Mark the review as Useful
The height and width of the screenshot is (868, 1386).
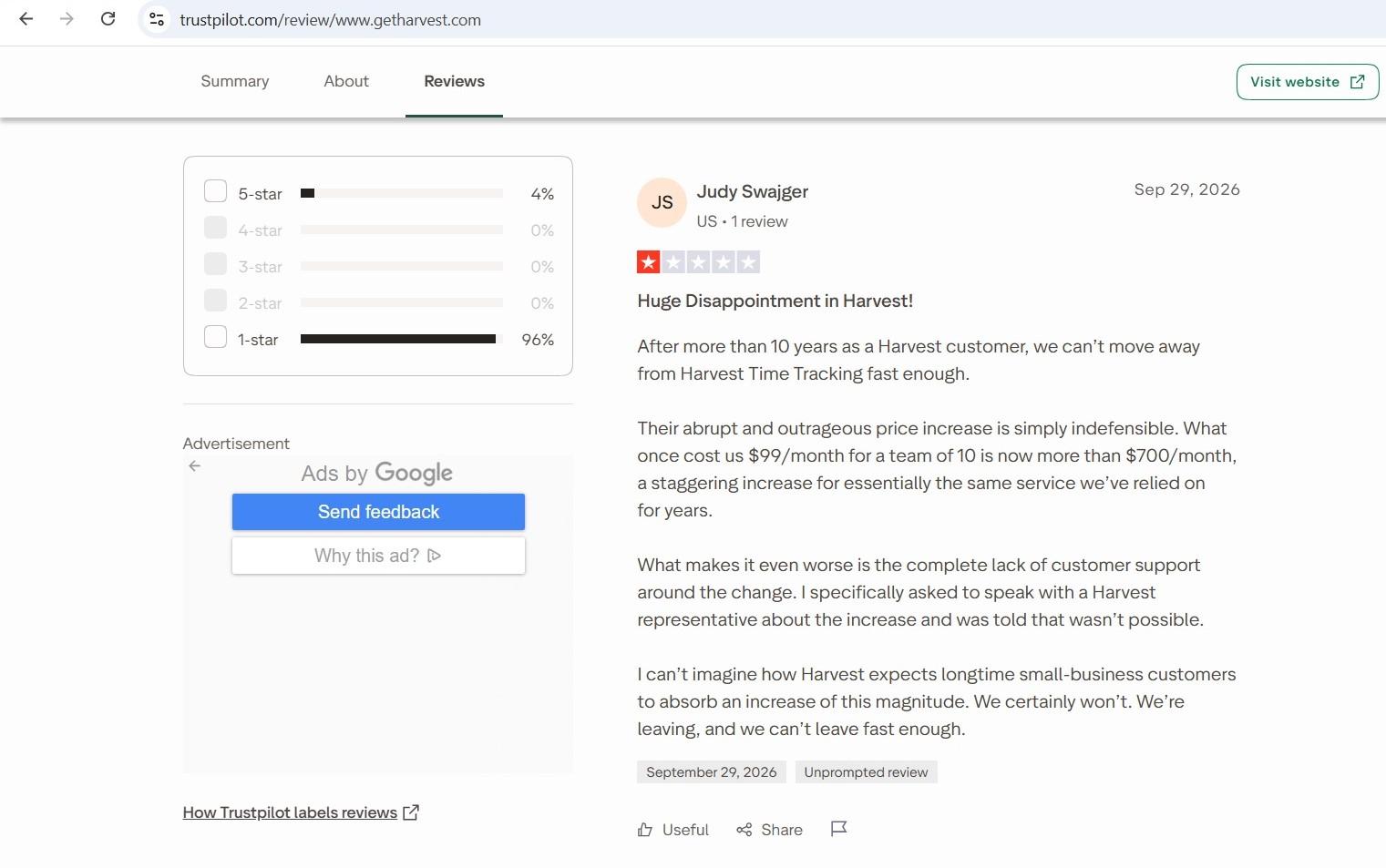point(673,830)
